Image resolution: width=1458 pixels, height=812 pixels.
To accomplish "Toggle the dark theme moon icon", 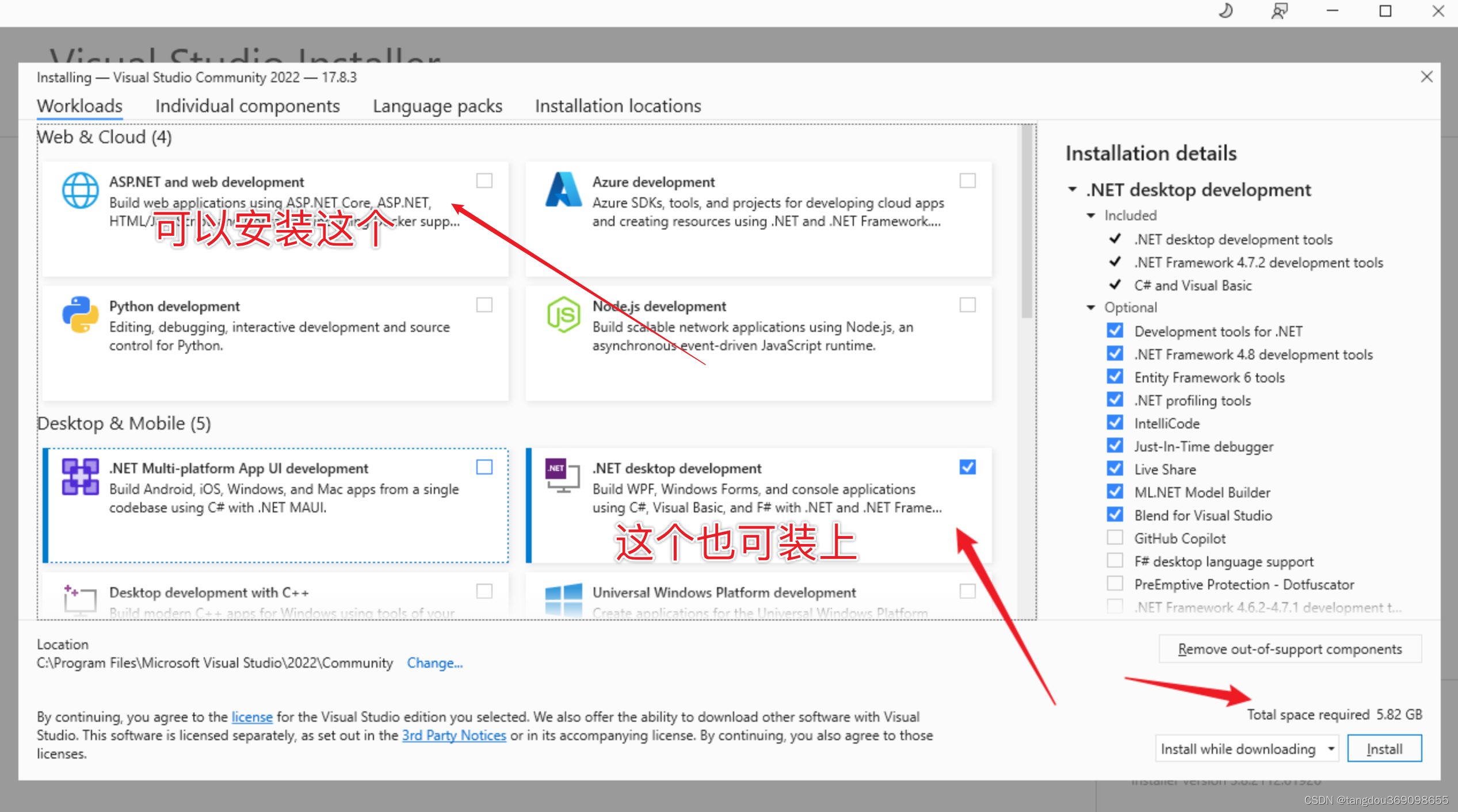I will coord(1226,12).
